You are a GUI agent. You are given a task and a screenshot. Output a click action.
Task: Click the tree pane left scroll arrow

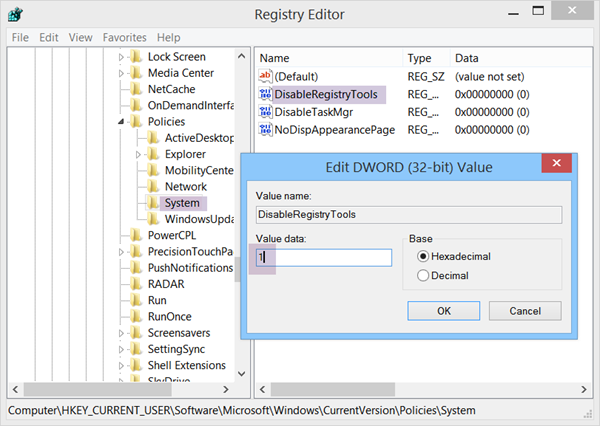15,389
